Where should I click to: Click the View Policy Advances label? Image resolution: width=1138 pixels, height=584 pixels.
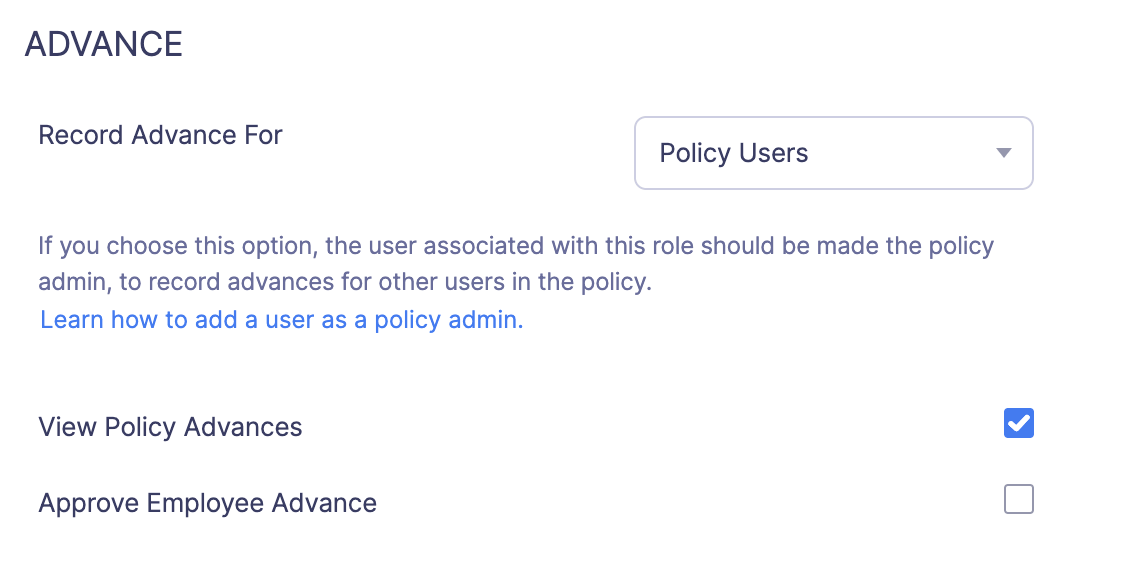coord(170,427)
